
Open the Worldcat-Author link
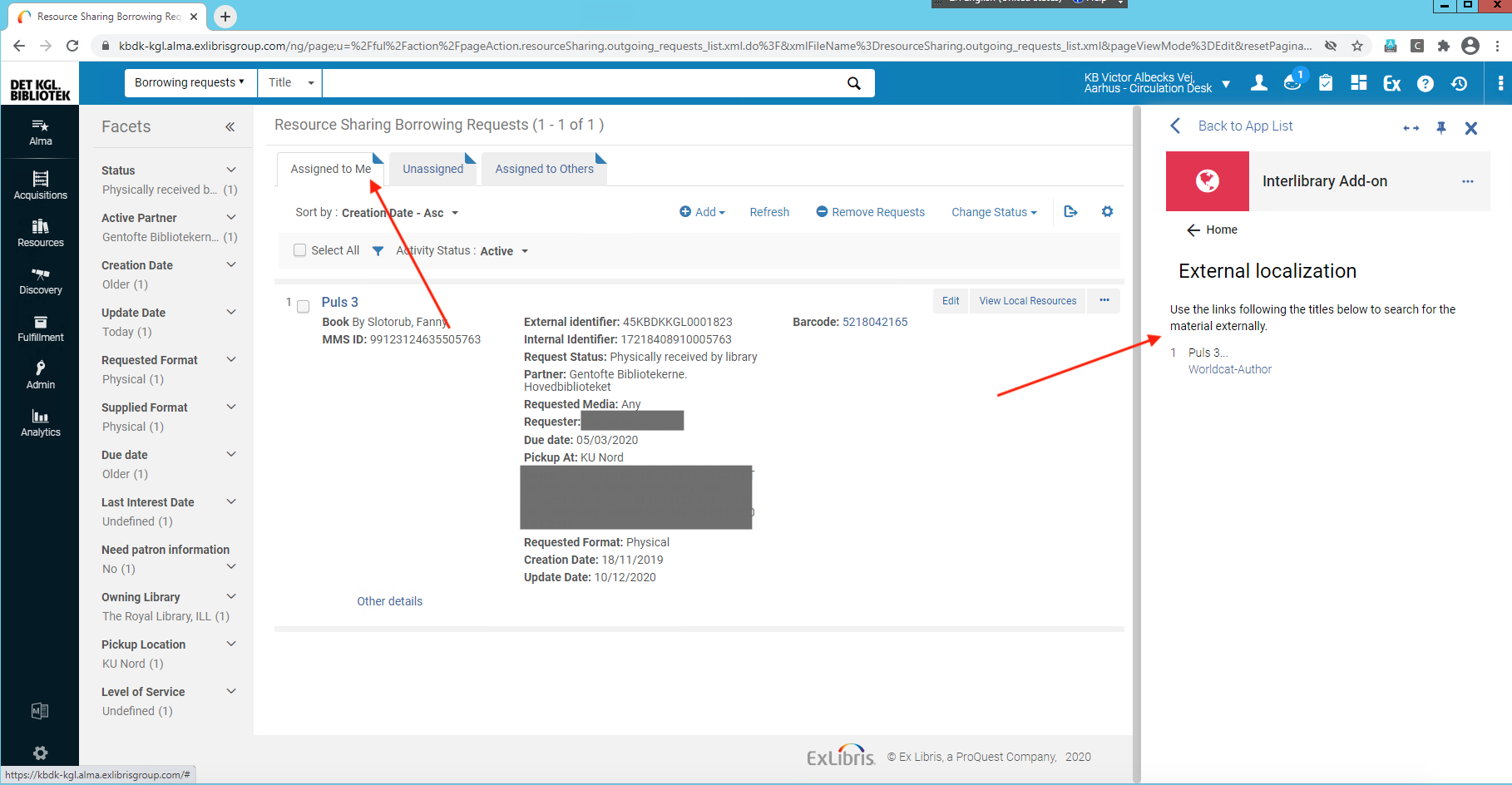tap(1229, 369)
